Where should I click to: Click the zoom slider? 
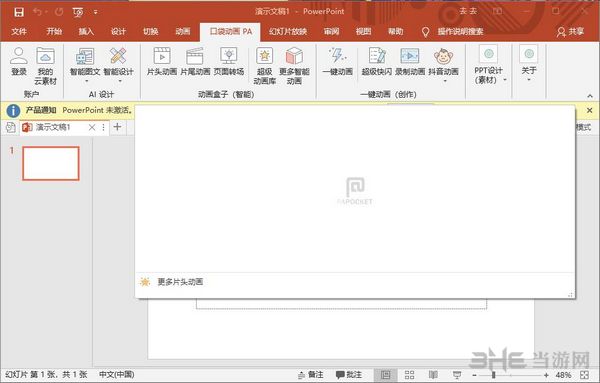(x=510, y=375)
